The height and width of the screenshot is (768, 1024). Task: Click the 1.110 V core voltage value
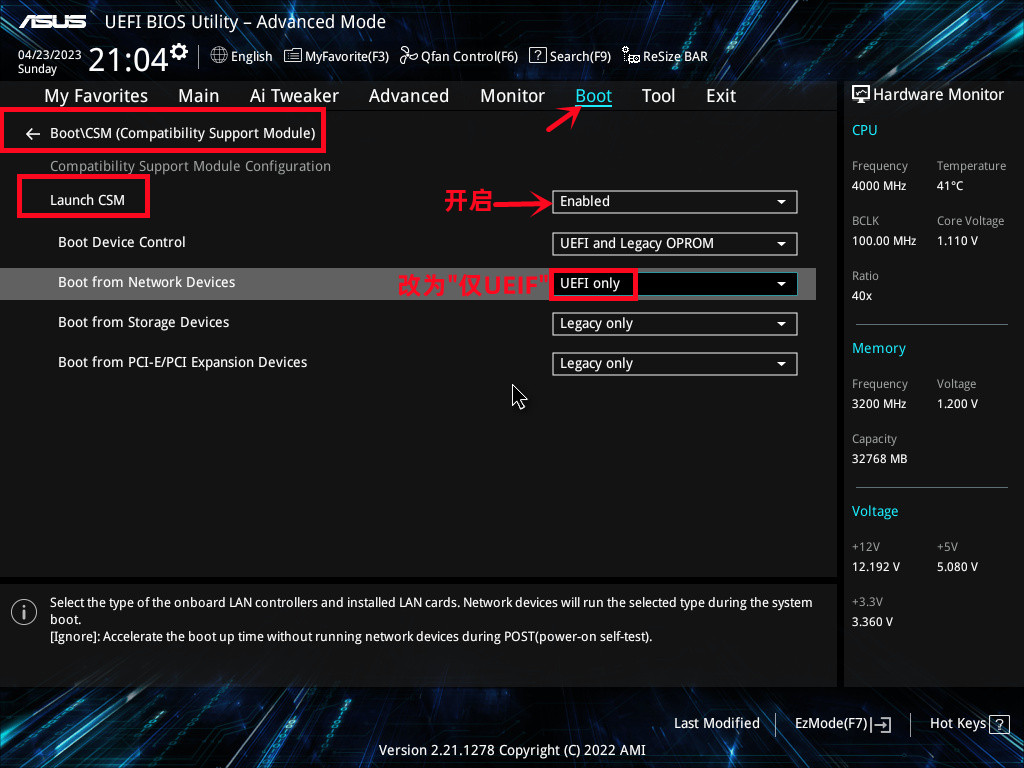[x=957, y=241]
